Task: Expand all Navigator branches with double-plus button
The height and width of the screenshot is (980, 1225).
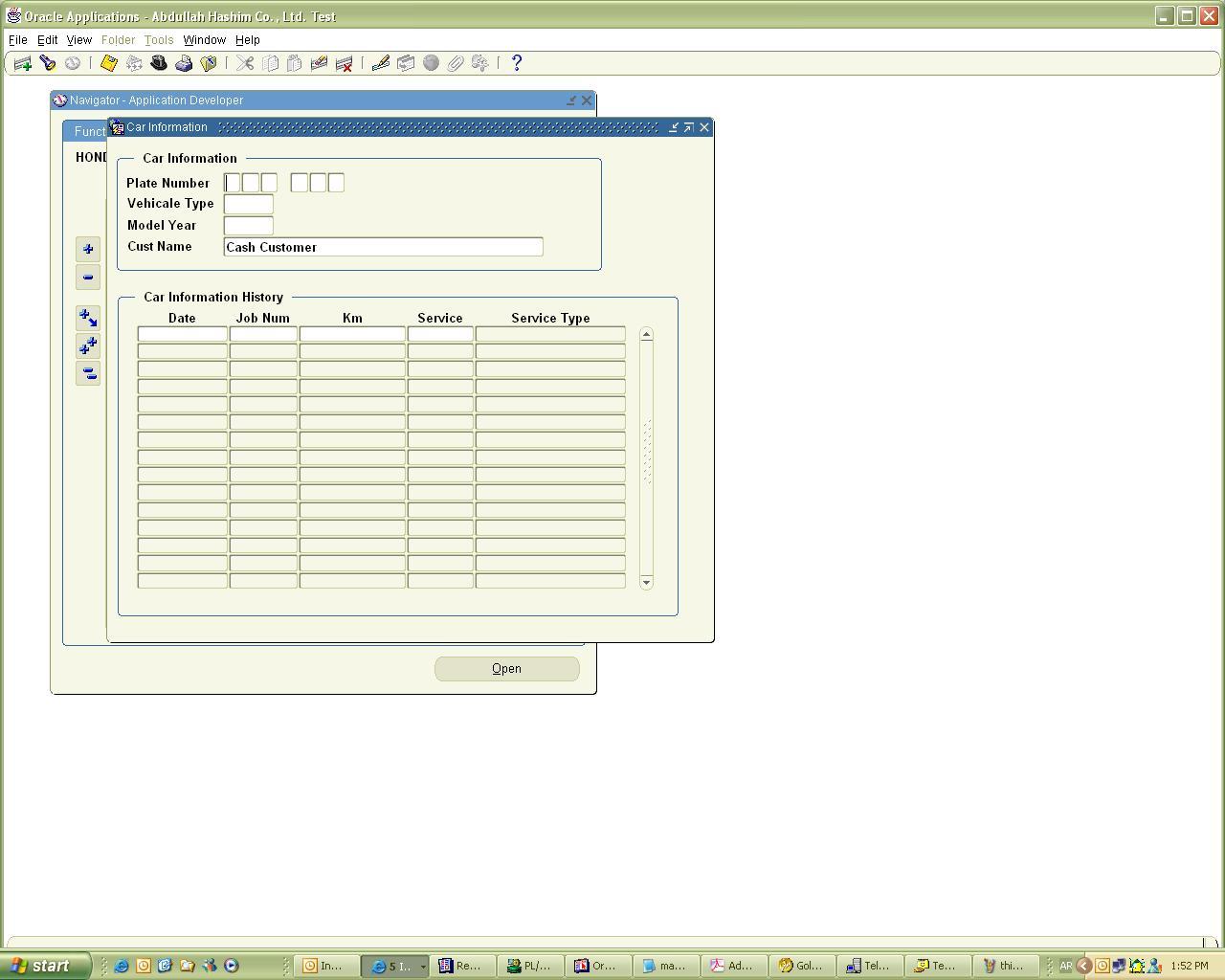Action: point(88,345)
